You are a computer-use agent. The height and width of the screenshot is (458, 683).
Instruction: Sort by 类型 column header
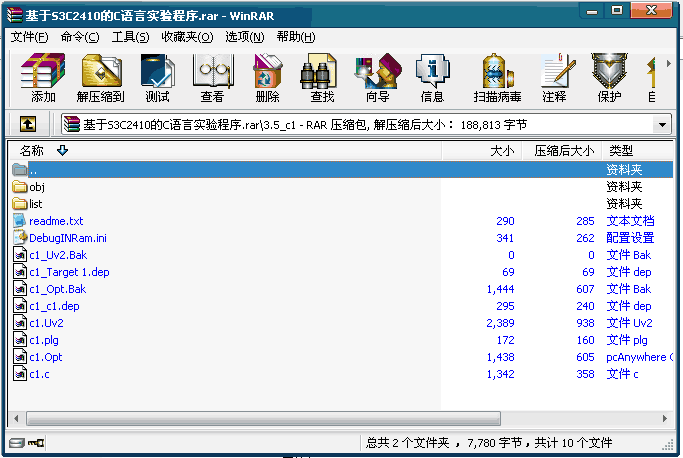pos(637,151)
